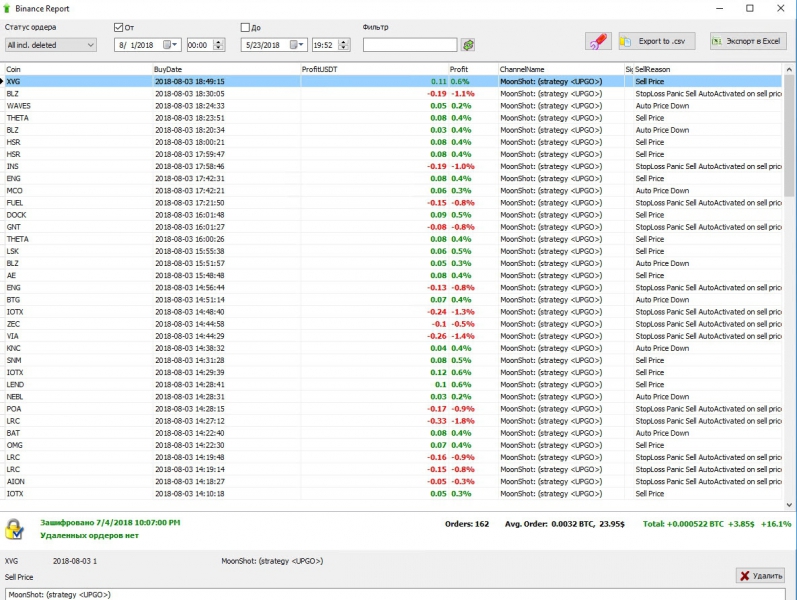Click Export to .csv button
The width and height of the screenshot is (797, 600).
[x=657, y=41]
